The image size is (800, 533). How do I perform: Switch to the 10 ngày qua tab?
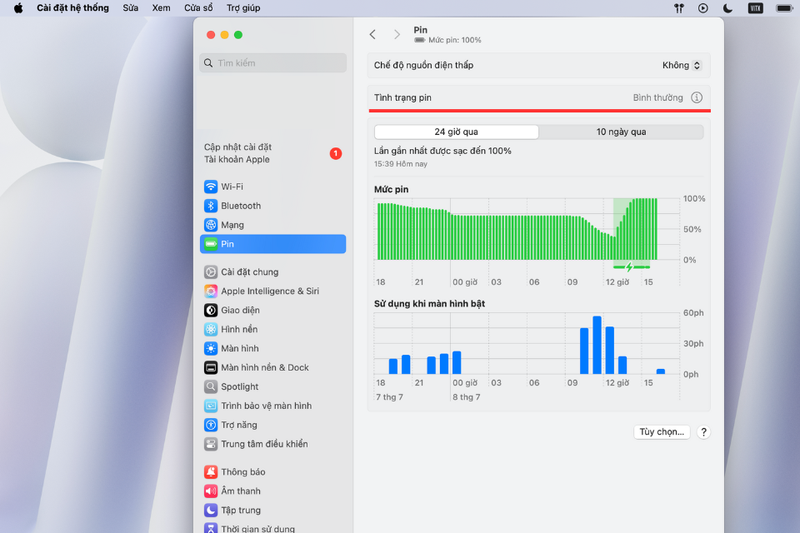pyautogui.click(x=621, y=132)
